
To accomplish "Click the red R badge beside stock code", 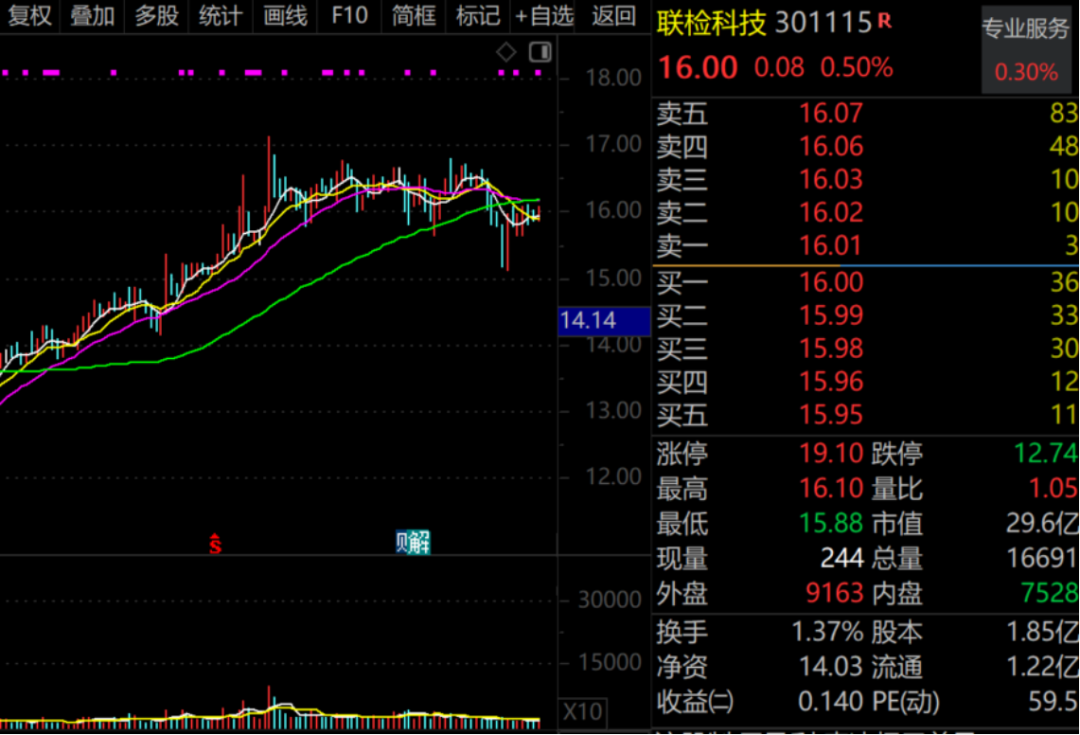I will click(x=884, y=20).
